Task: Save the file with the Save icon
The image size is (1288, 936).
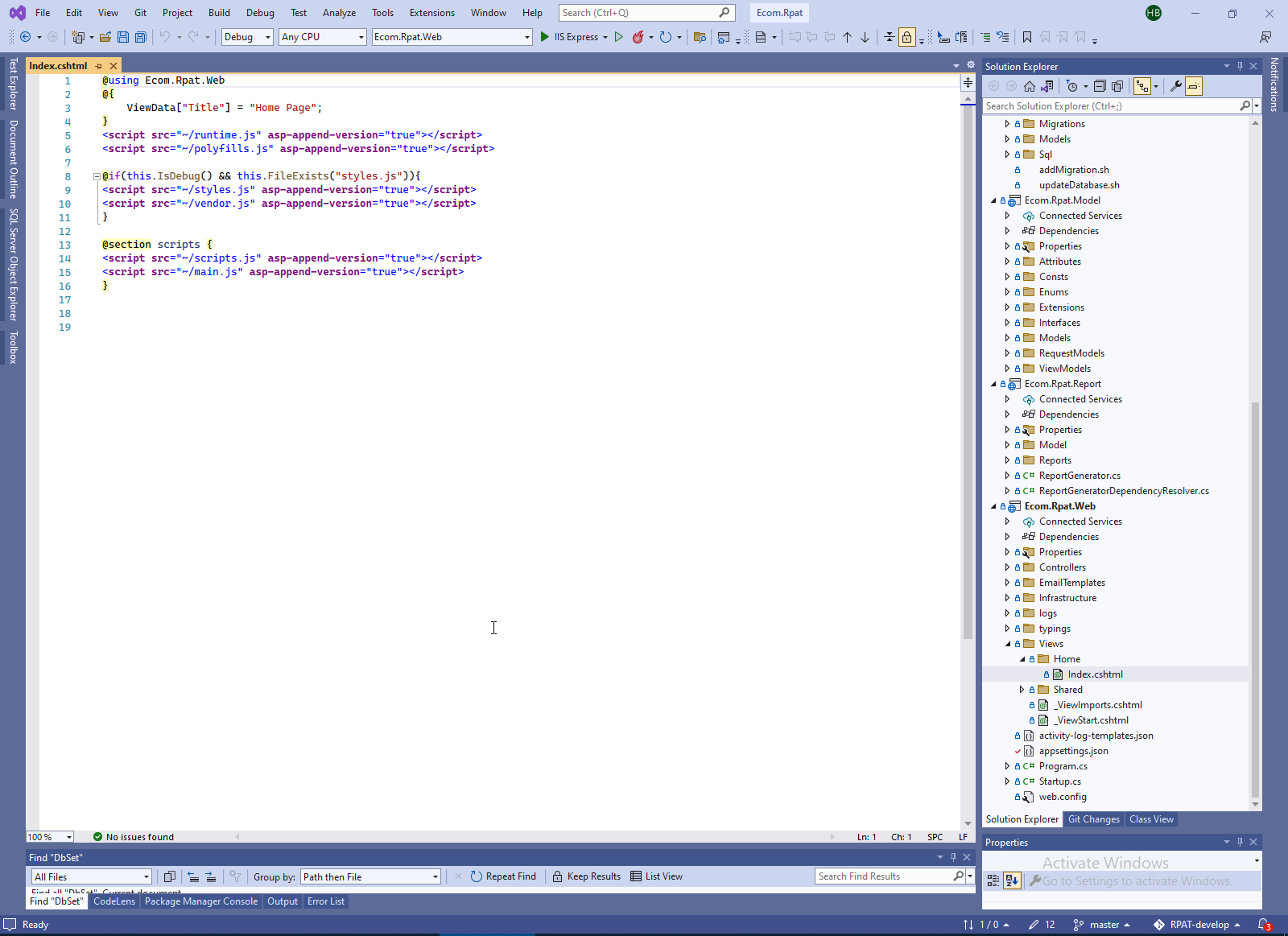Action: click(123, 37)
